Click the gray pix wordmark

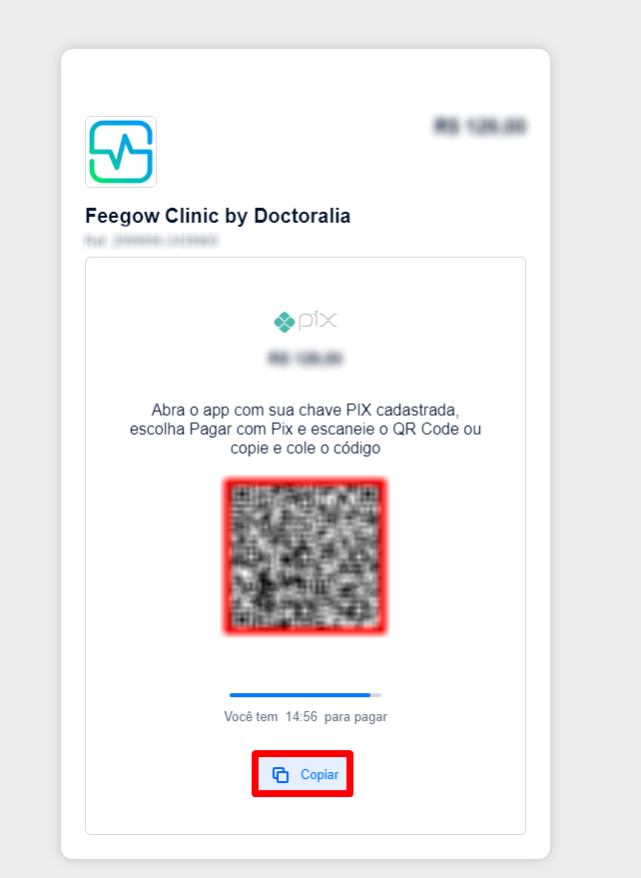click(317, 321)
